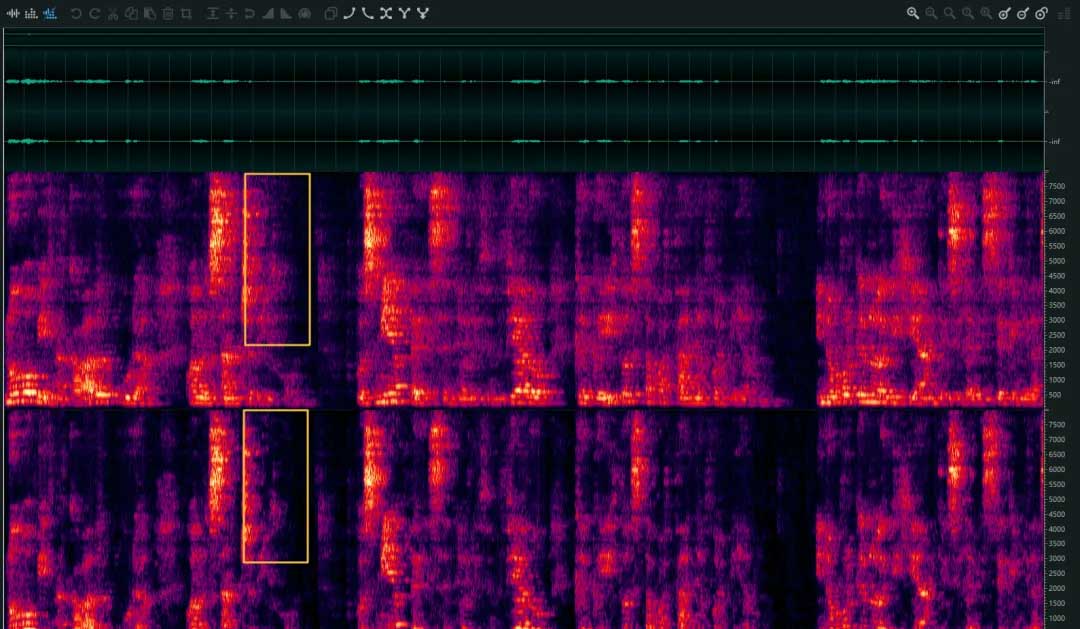Click inside lower channel yellow selection box
Screen dimensions: 1080x629
[275, 486]
